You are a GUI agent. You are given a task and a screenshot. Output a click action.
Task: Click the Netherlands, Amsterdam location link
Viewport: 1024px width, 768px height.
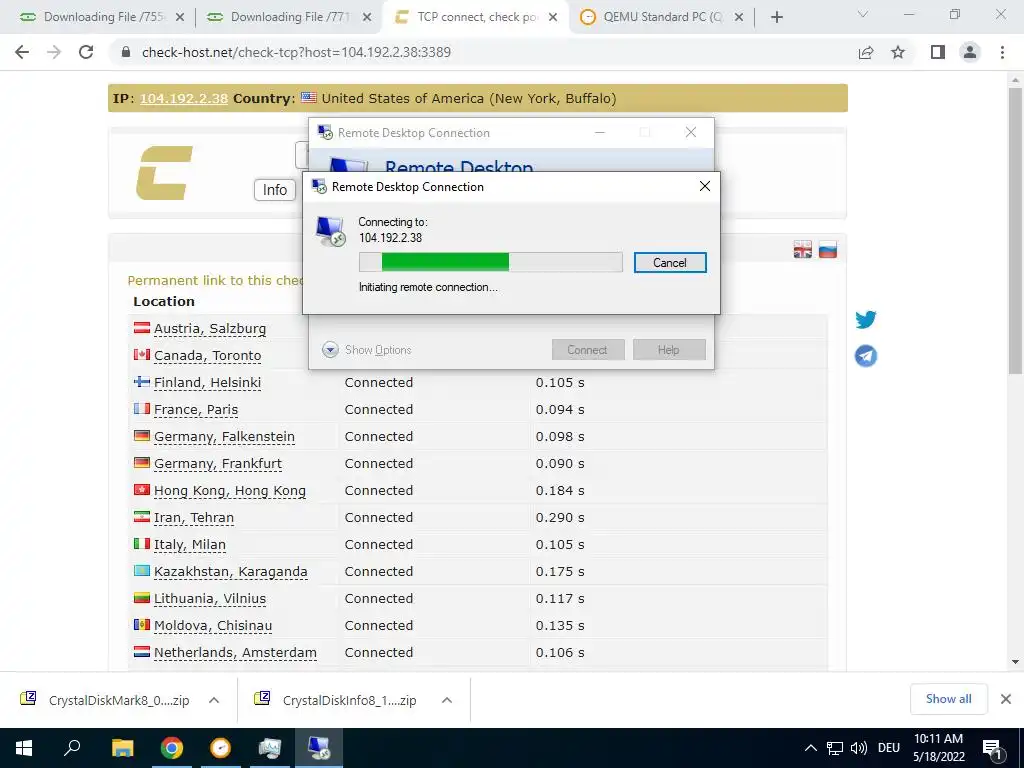[x=235, y=652]
